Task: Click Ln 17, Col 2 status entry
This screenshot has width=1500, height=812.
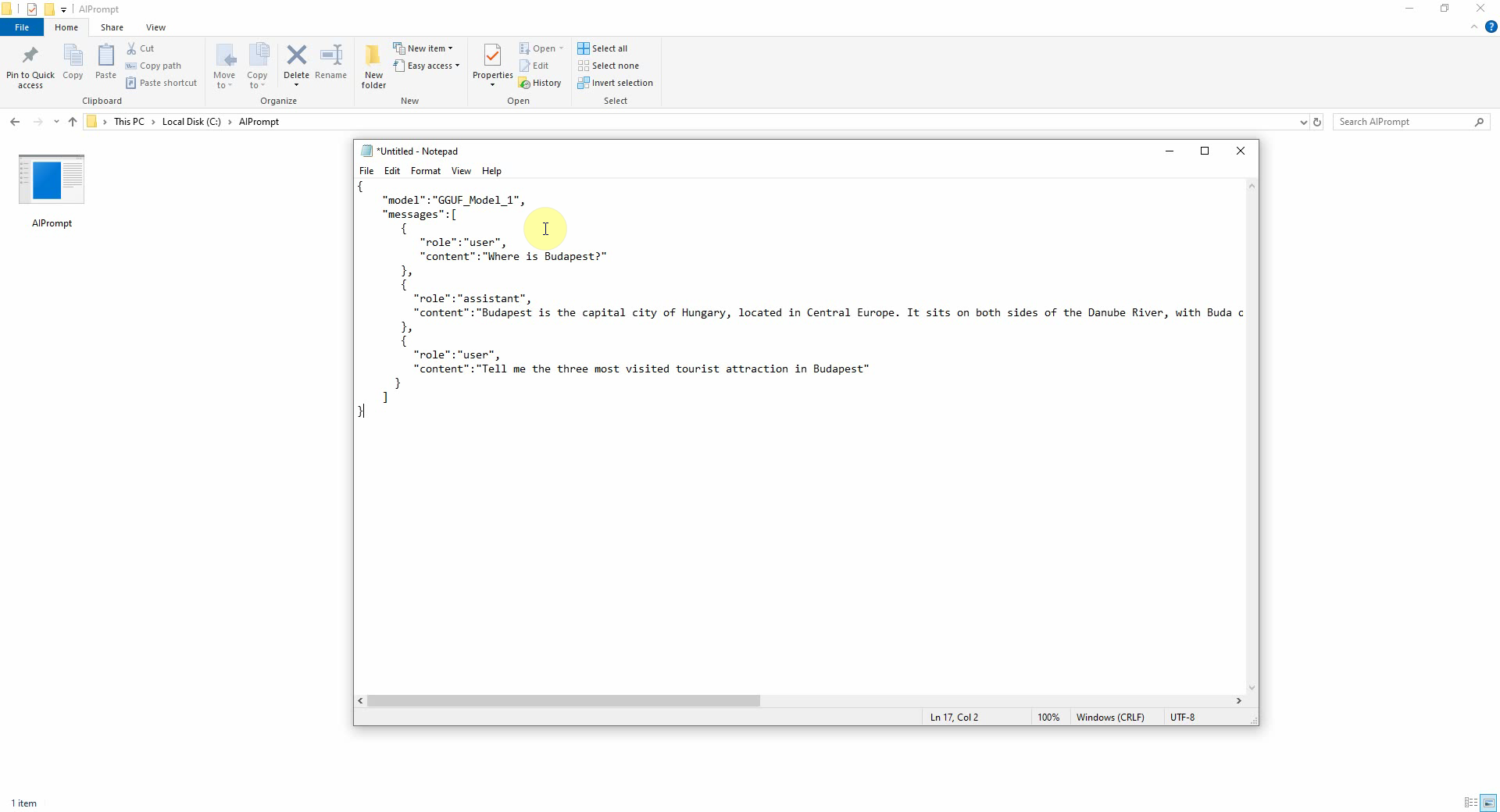Action: click(954, 718)
